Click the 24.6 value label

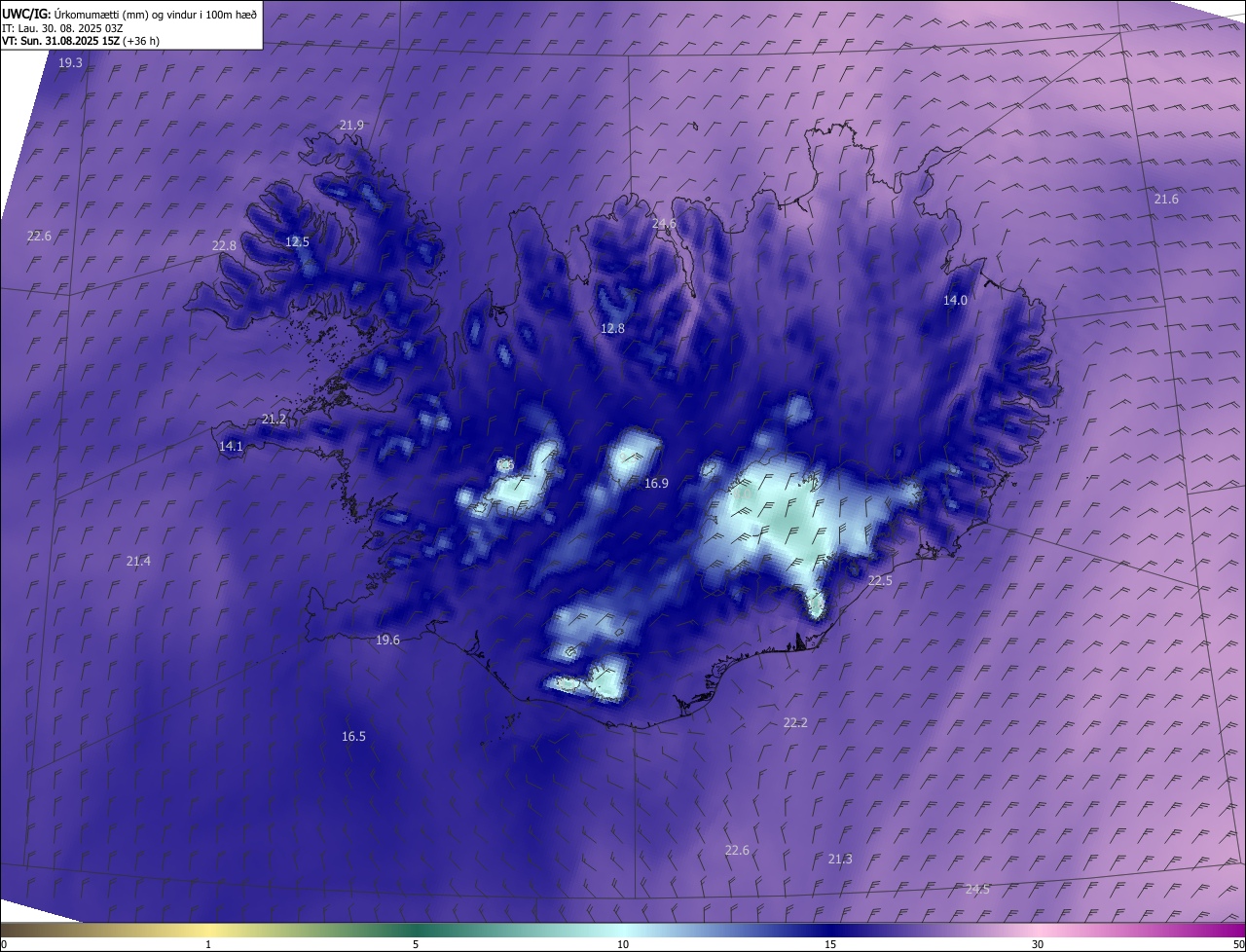[x=664, y=224]
